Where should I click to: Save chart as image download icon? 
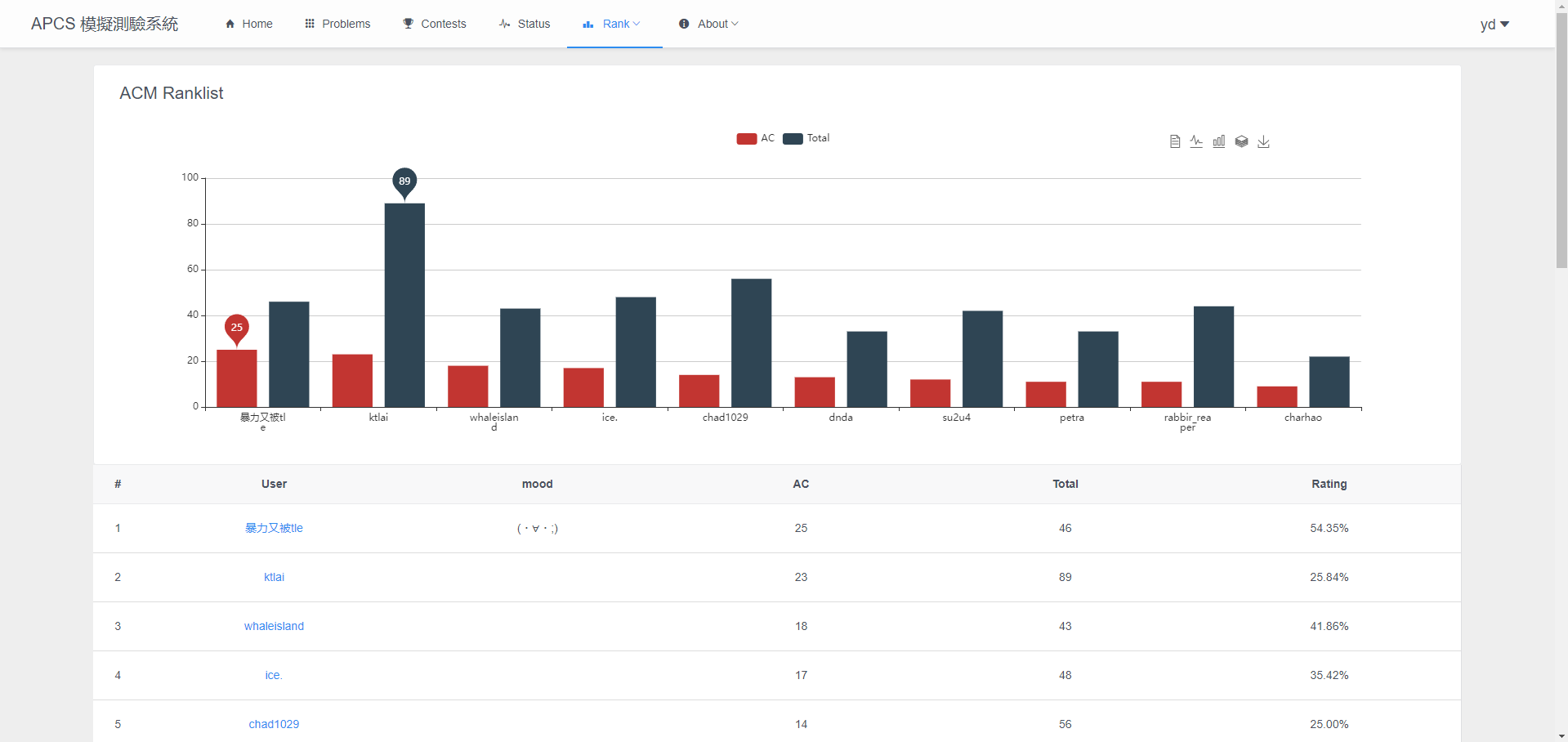(1263, 141)
